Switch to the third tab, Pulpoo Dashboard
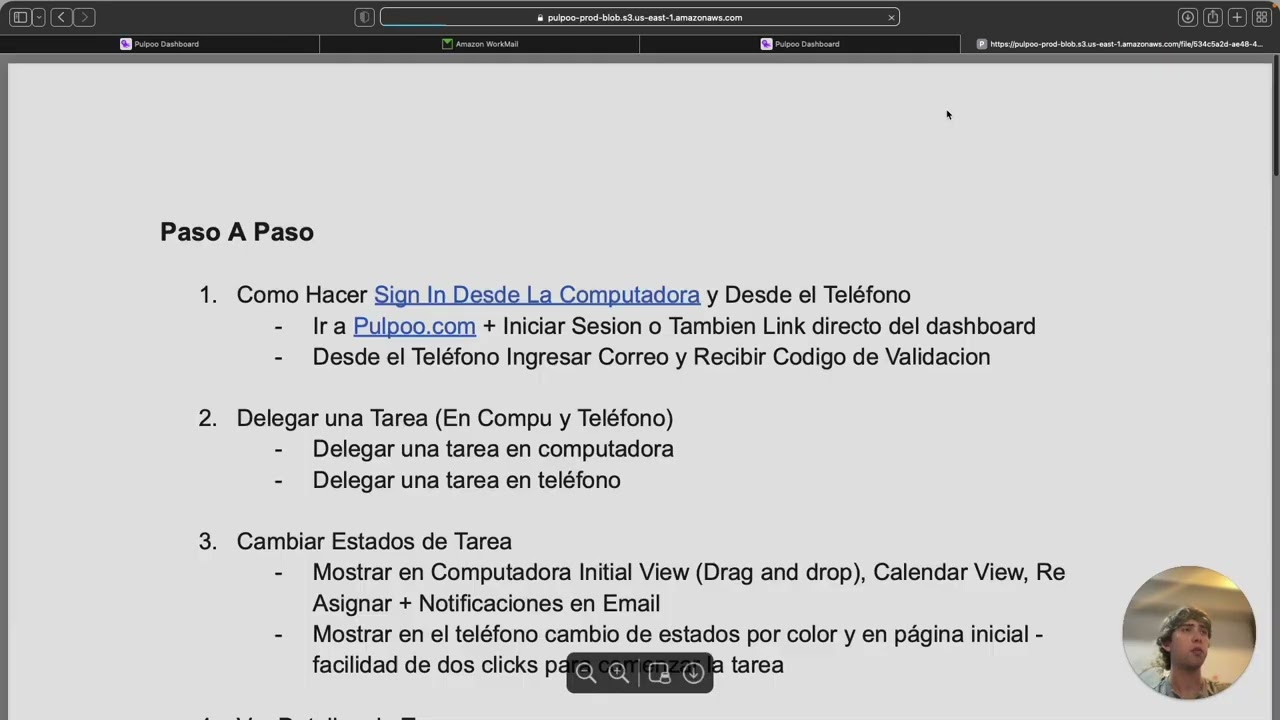The width and height of the screenshot is (1280, 720). pyautogui.click(x=800, y=44)
